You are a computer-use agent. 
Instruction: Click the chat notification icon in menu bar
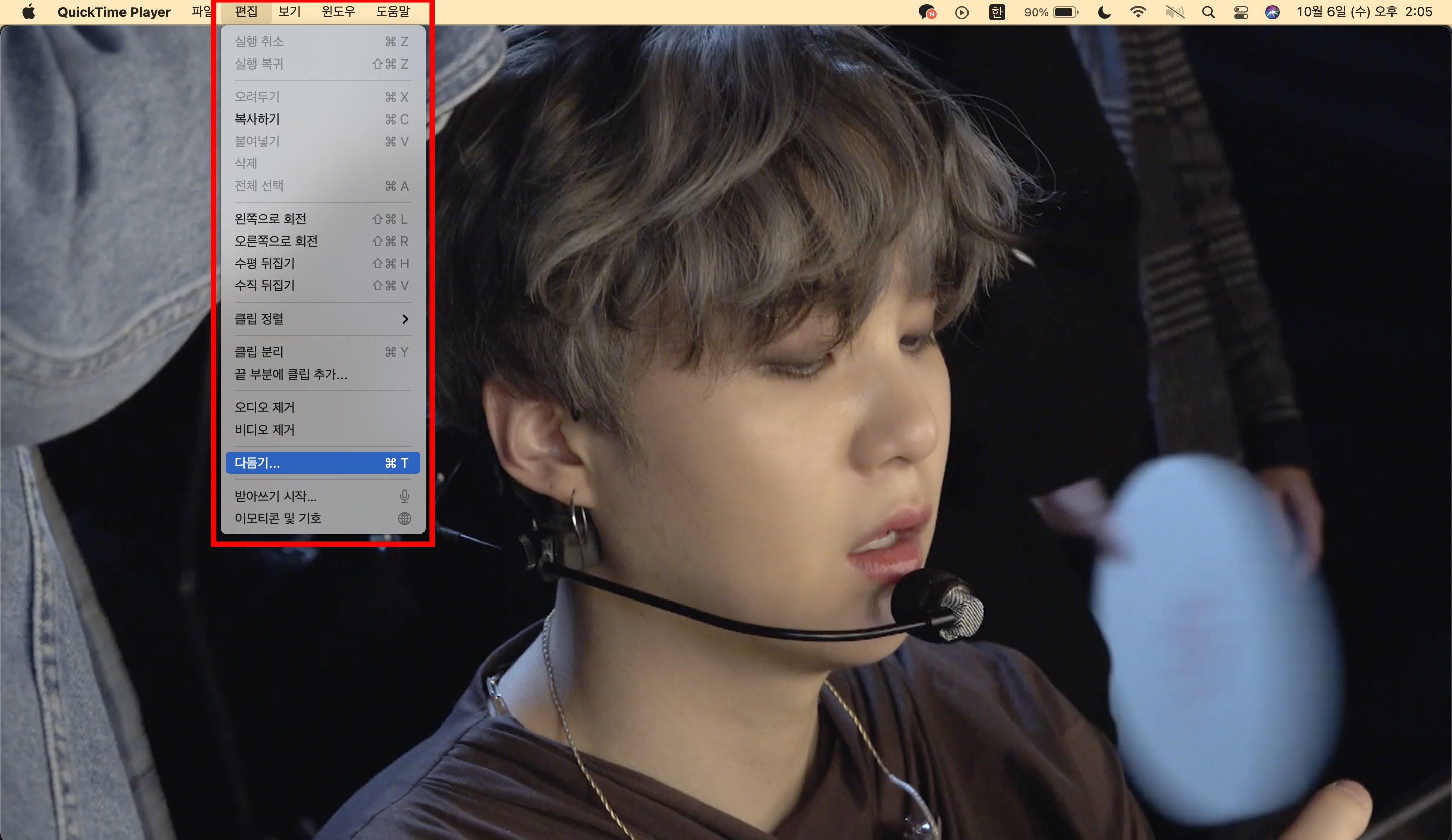click(x=927, y=12)
